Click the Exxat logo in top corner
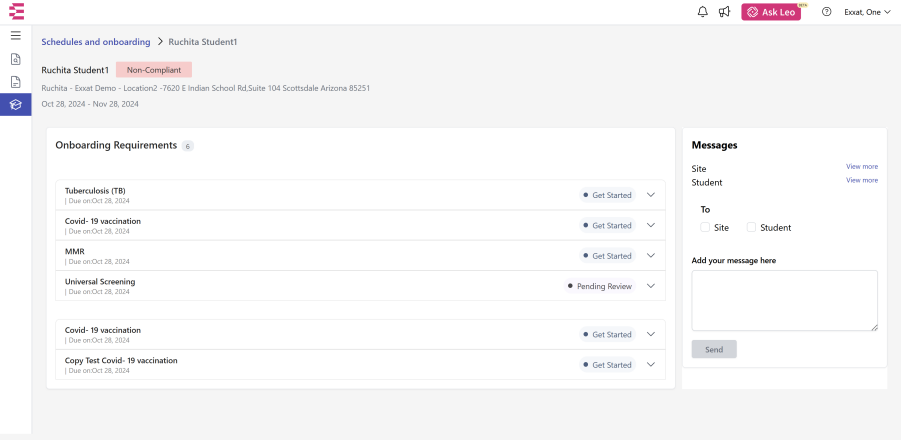The height and width of the screenshot is (440, 902). [16, 12]
